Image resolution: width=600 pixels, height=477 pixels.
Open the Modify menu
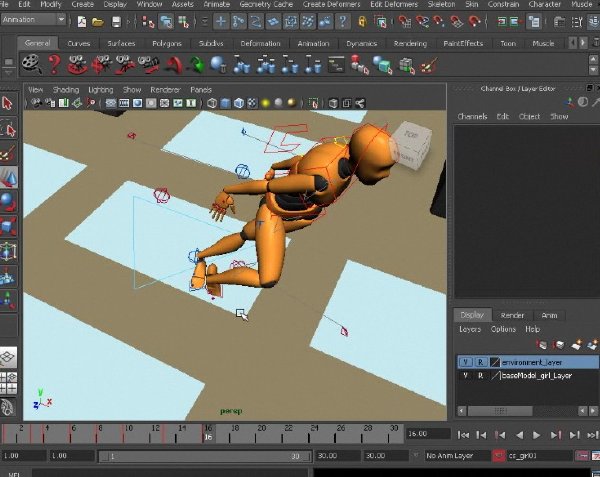coord(51,4)
